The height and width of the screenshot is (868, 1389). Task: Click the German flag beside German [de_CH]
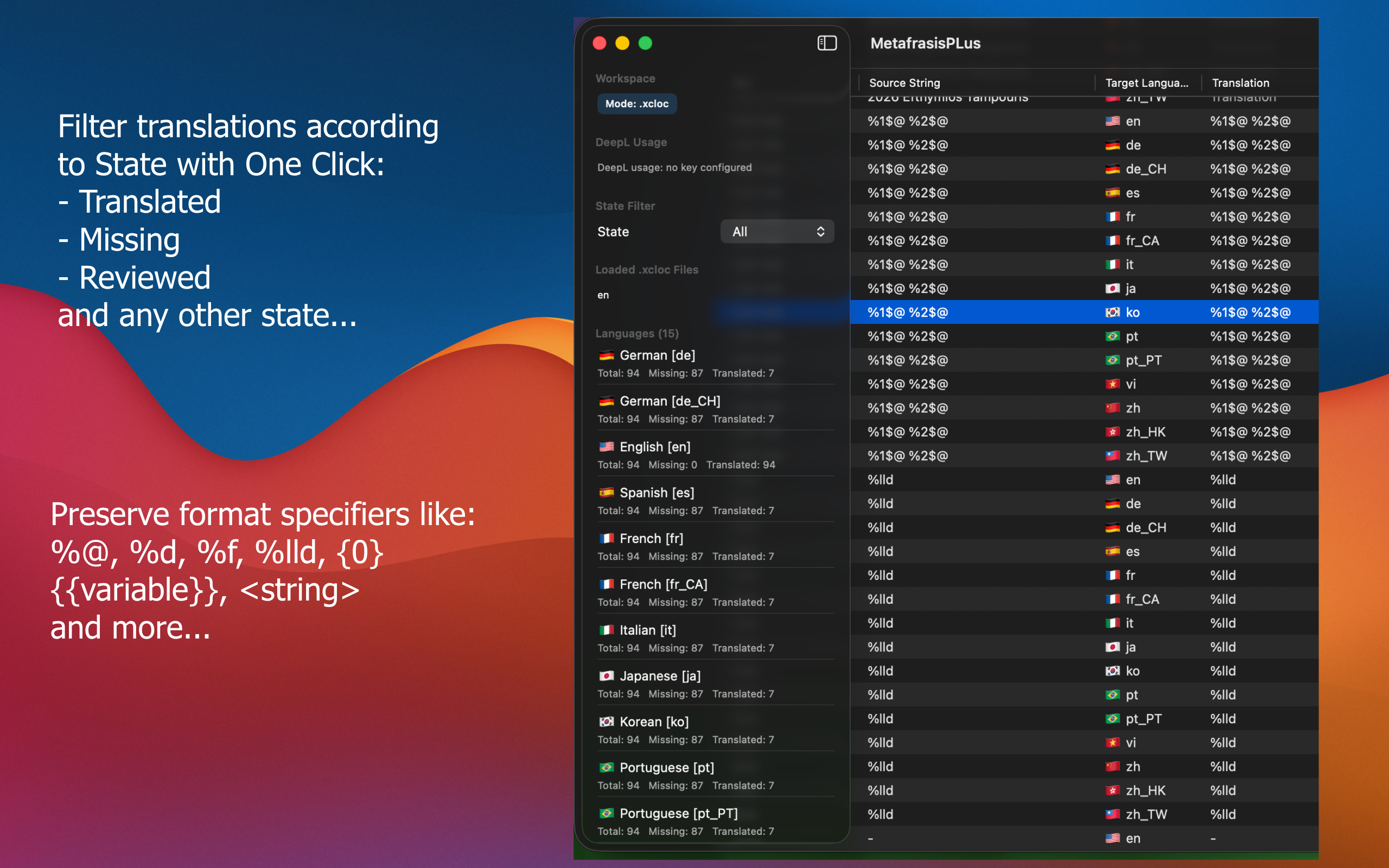pyautogui.click(x=606, y=401)
